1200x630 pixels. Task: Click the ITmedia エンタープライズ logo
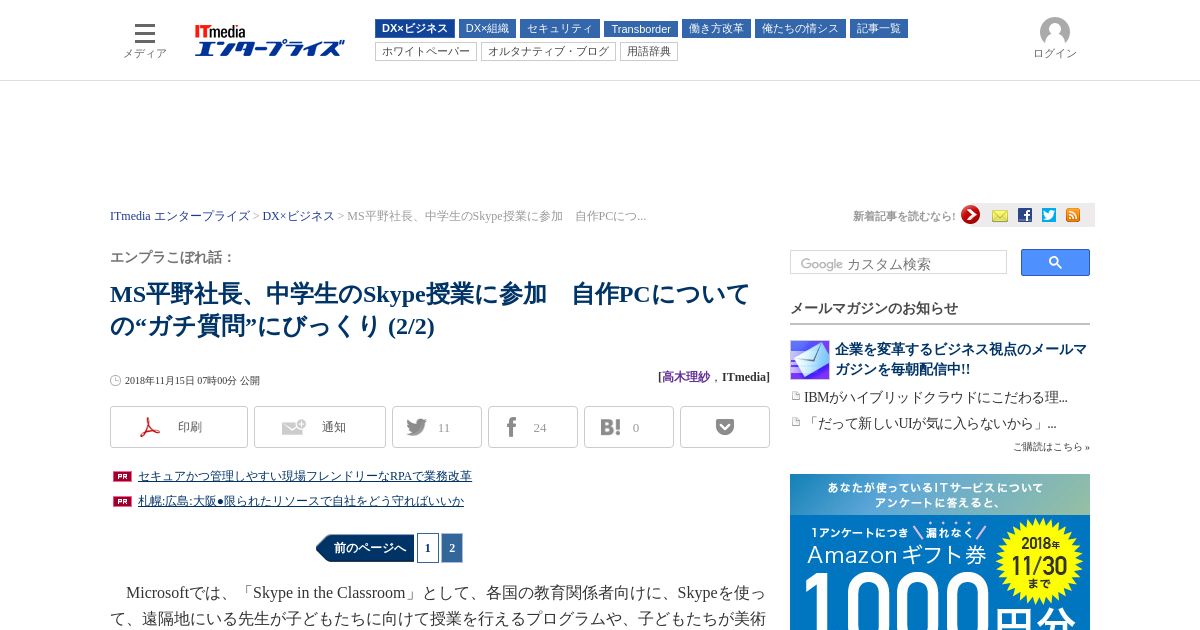click(x=269, y=41)
